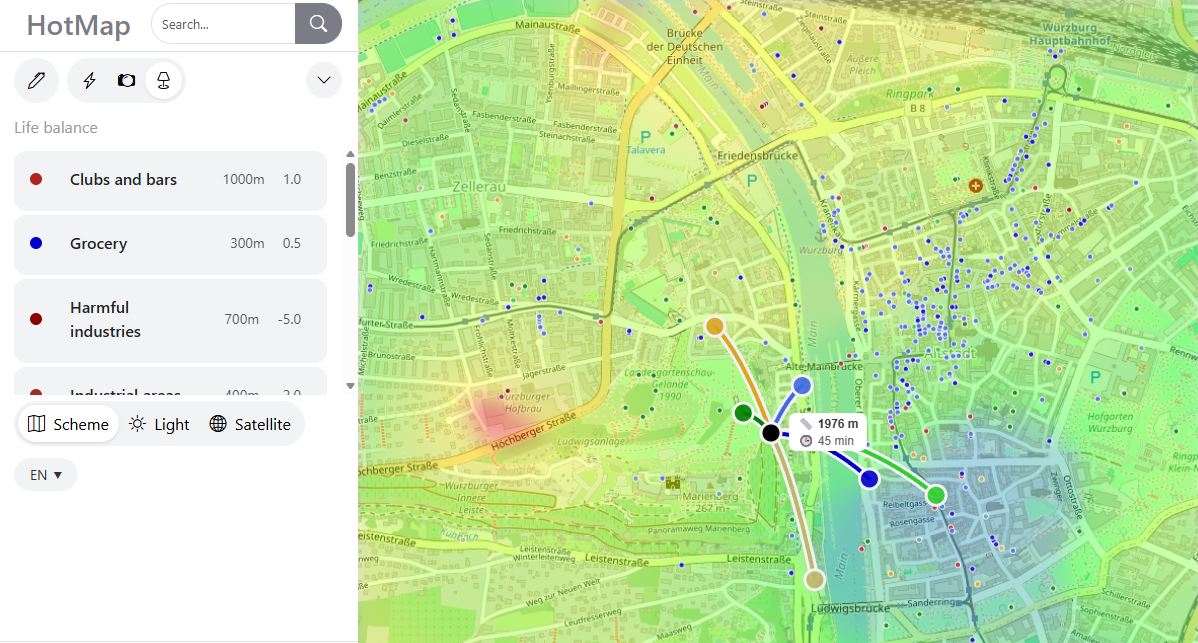Screen dimensions: 1198x643
Task: Click the magnifier search button
Action: tap(318, 24)
